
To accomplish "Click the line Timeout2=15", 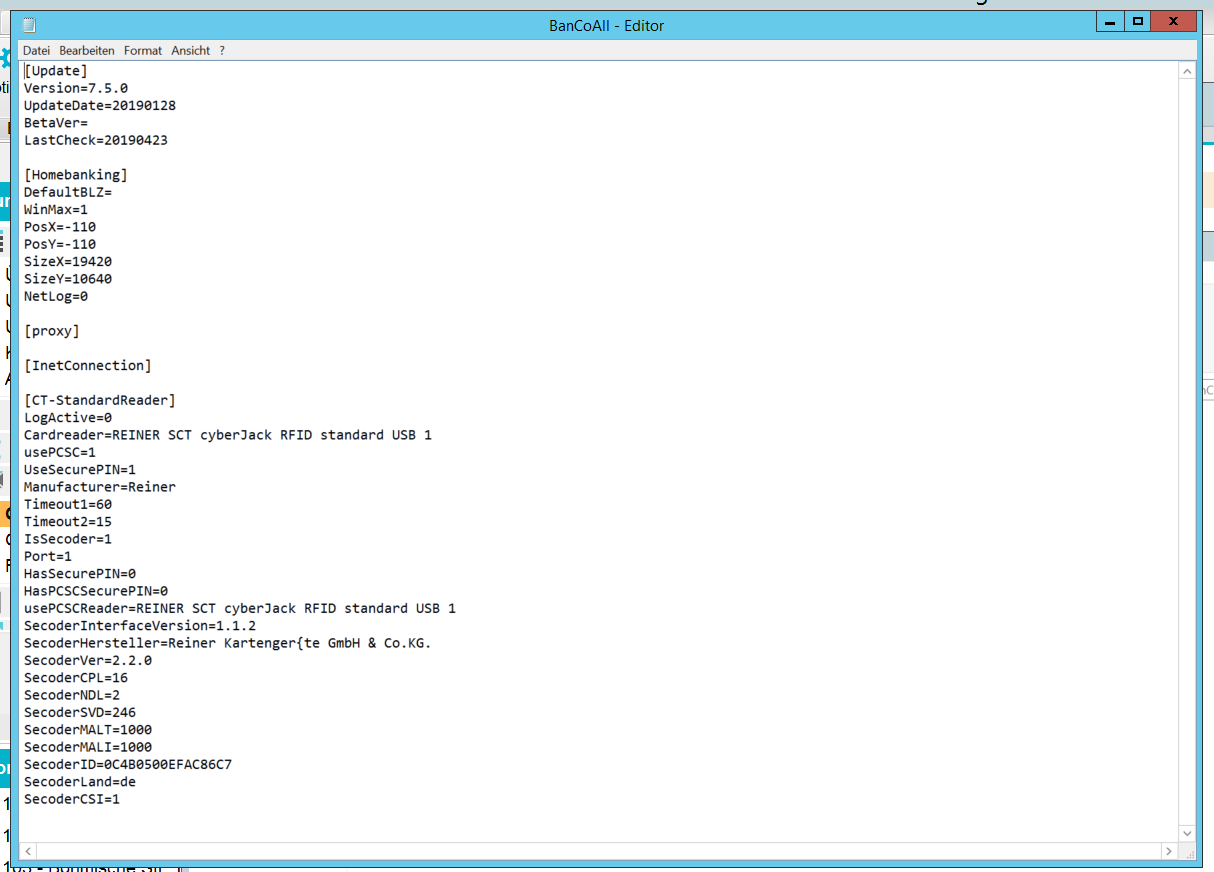I will 68,521.
